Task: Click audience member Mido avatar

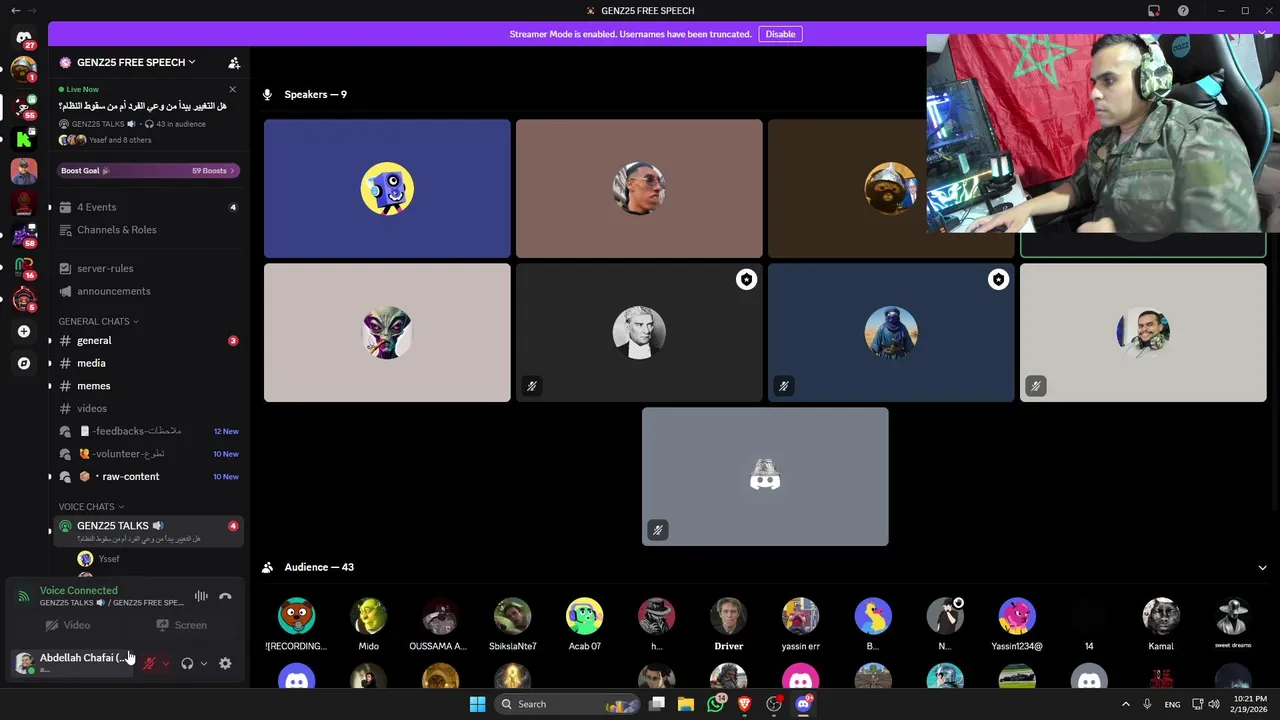Action: tap(369, 616)
